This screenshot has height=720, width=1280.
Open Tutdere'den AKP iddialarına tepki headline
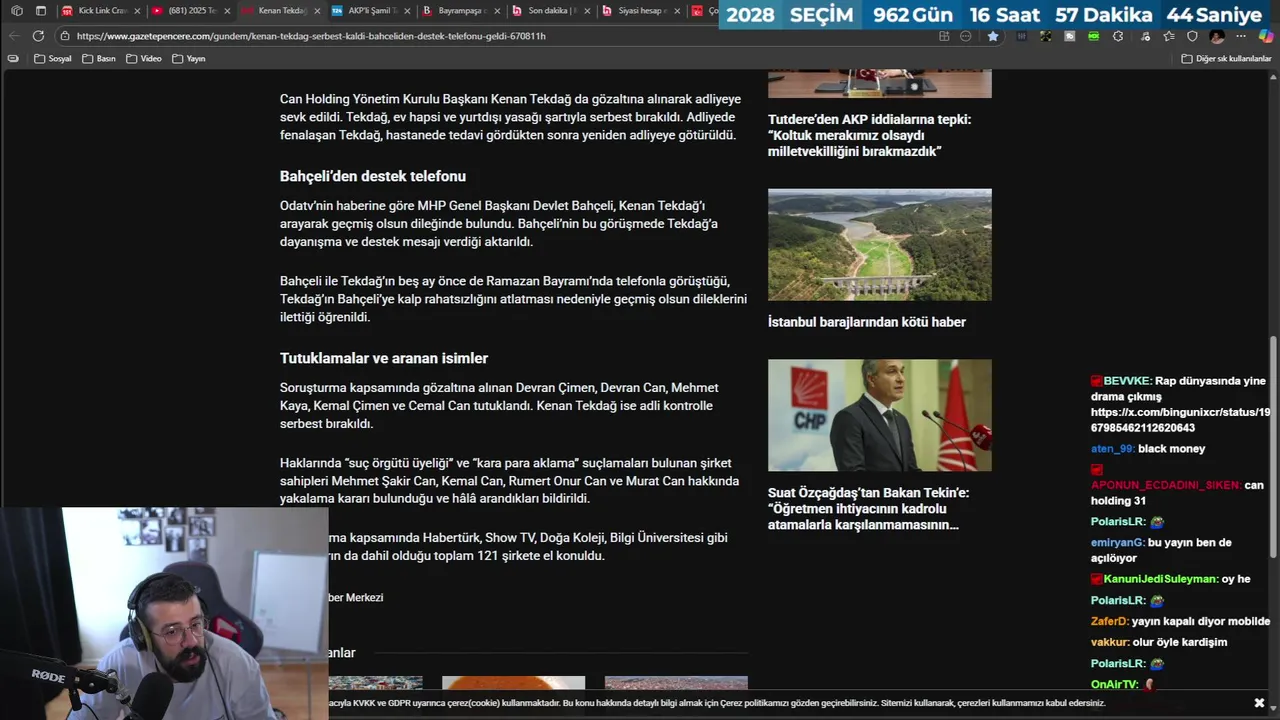coord(869,135)
